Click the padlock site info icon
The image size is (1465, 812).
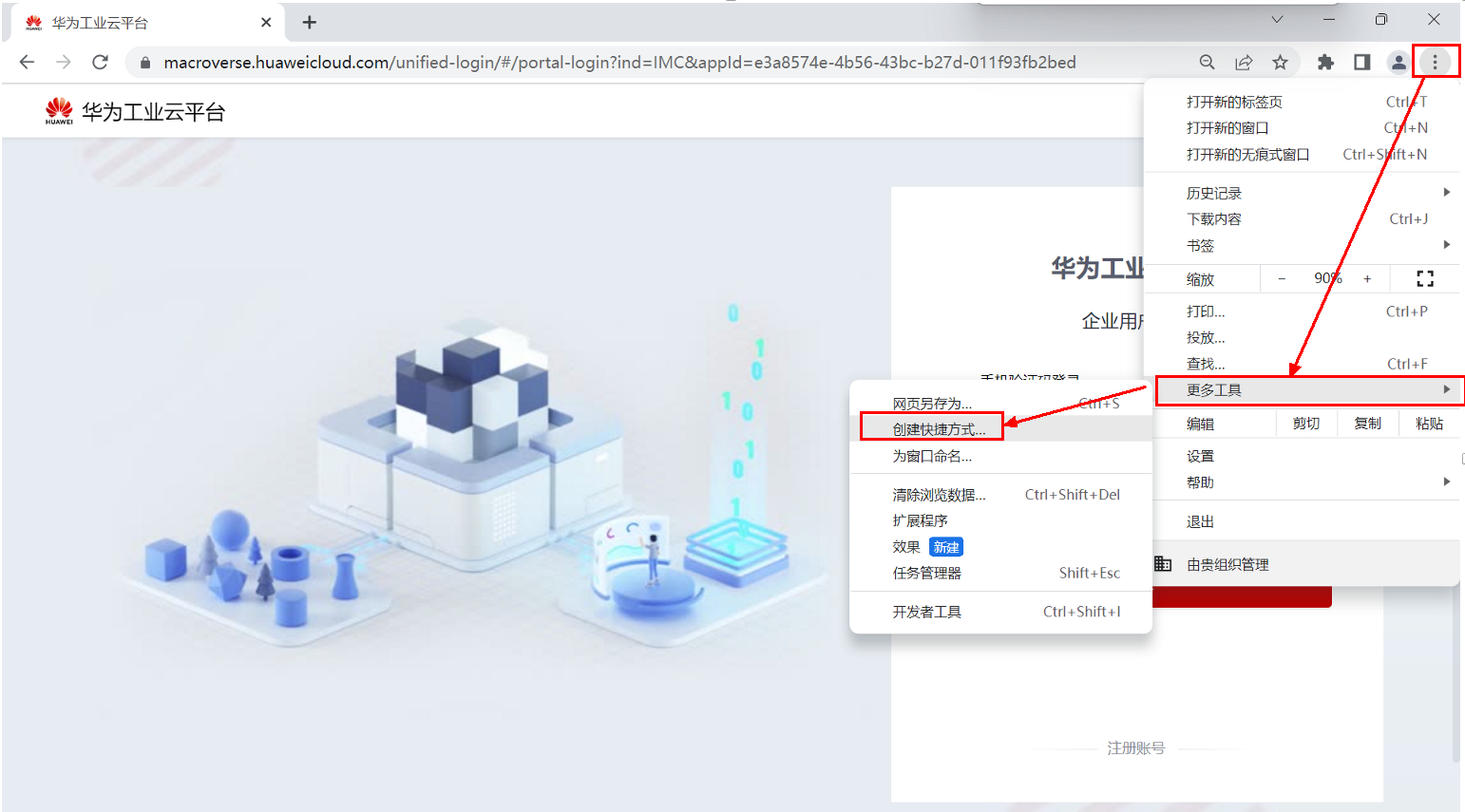point(145,63)
